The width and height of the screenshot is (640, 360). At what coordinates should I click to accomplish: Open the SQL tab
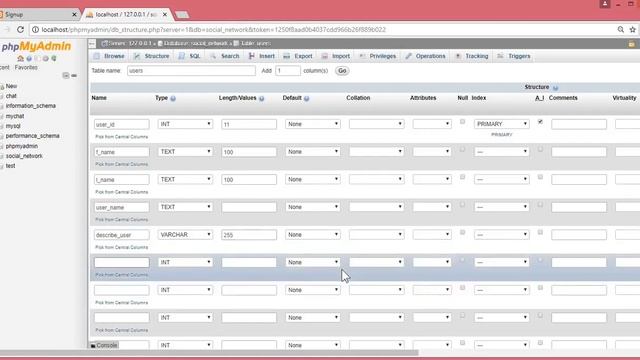point(189,56)
